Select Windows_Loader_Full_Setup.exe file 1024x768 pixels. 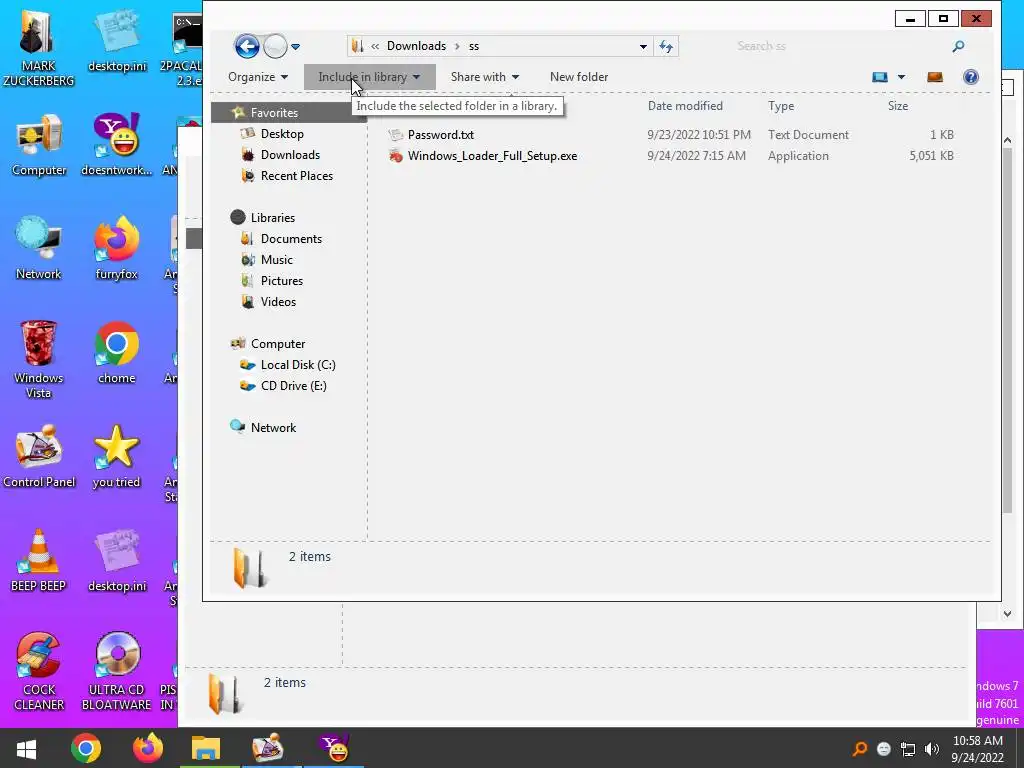pyautogui.click(x=492, y=155)
